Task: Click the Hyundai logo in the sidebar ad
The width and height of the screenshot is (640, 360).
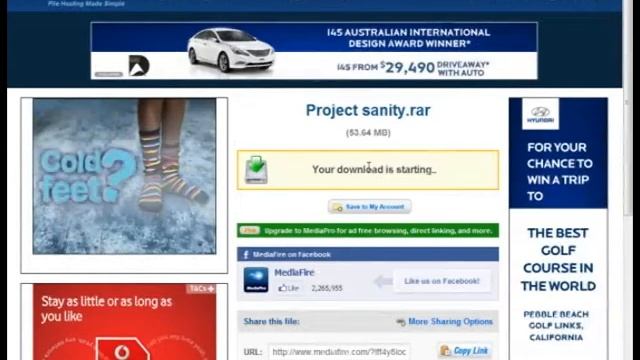Action: click(540, 114)
